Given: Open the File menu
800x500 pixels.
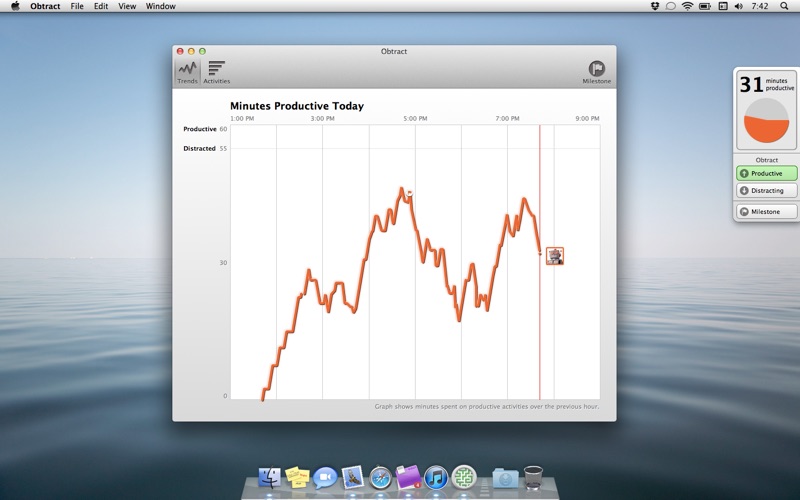Looking at the screenshot, I should (x=77, y=6).
